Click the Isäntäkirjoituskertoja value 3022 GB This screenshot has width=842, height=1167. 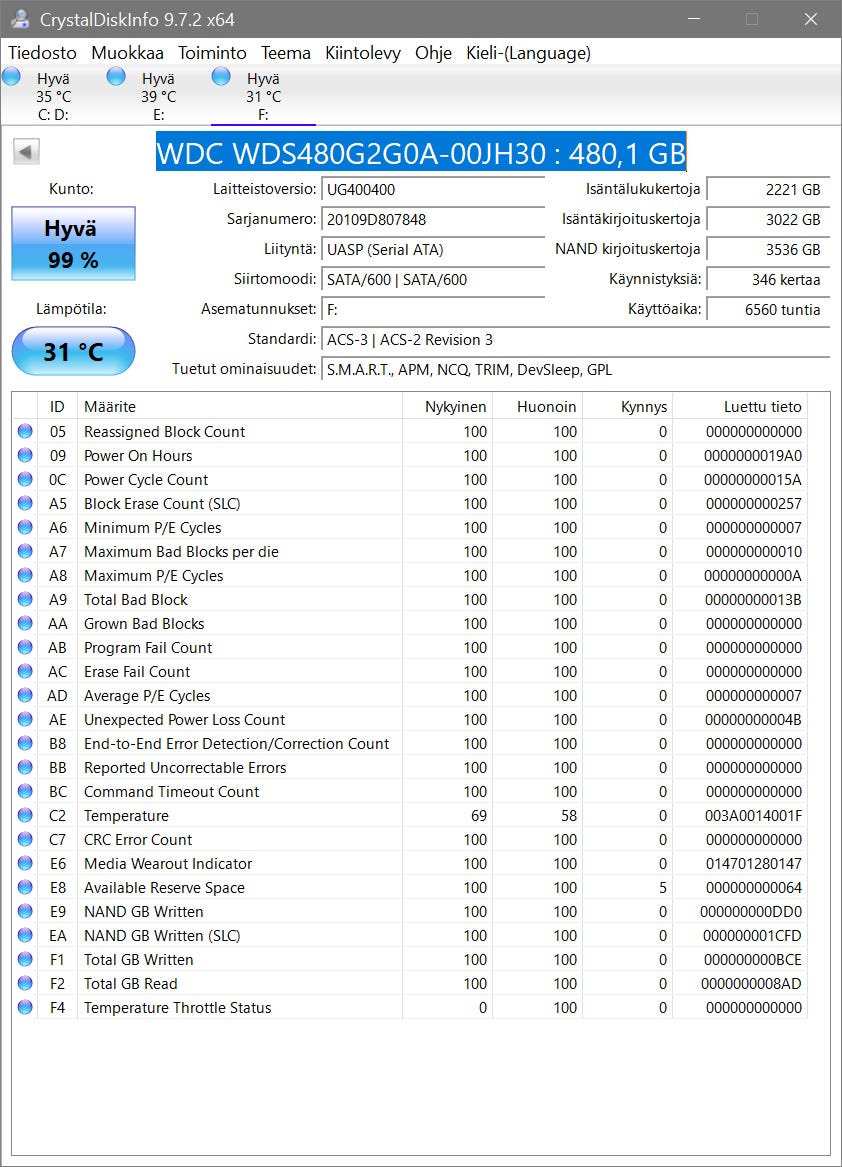tap(768, 220)
